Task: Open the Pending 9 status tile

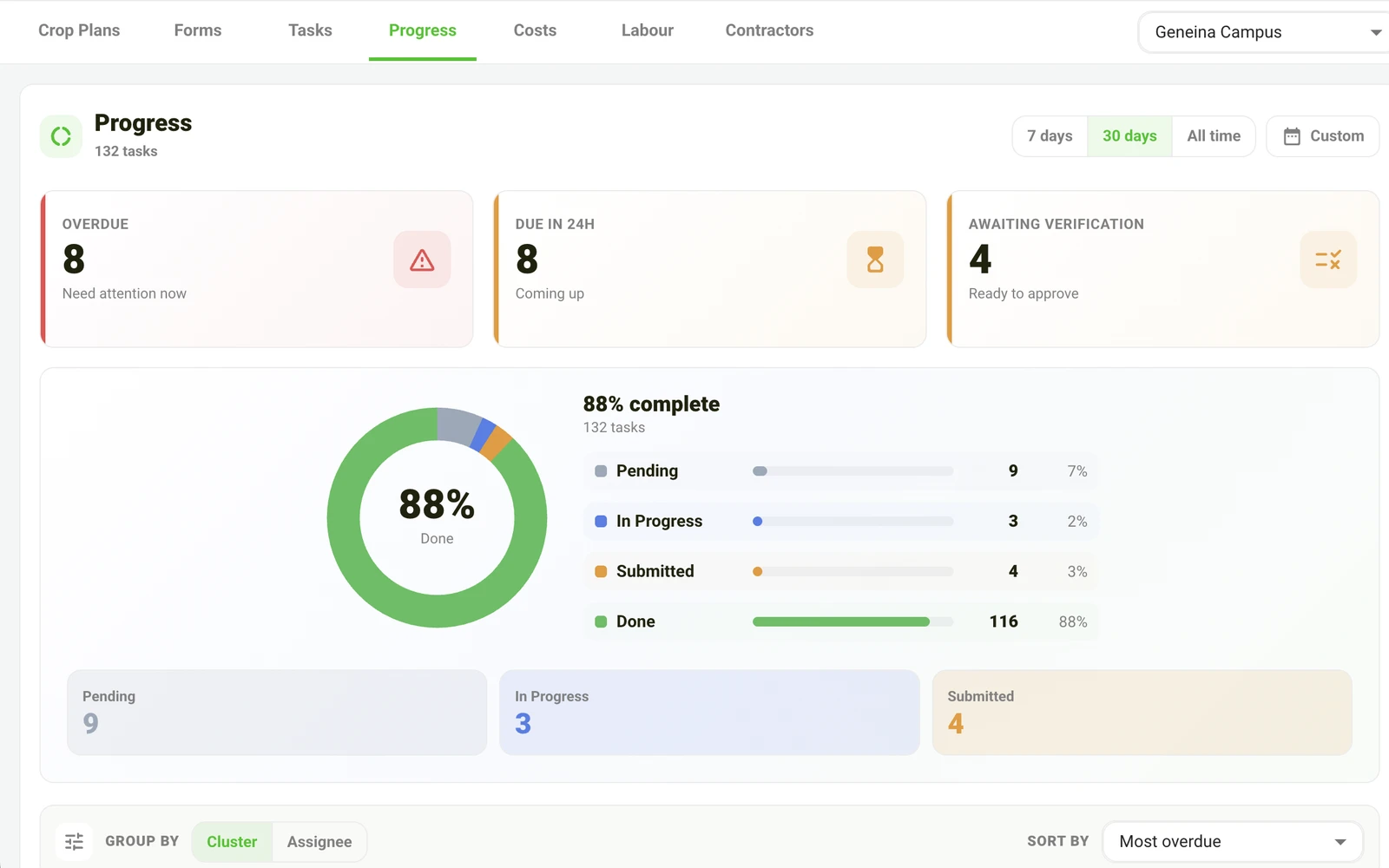Action: pyautogui.click(x=277, y=712)
